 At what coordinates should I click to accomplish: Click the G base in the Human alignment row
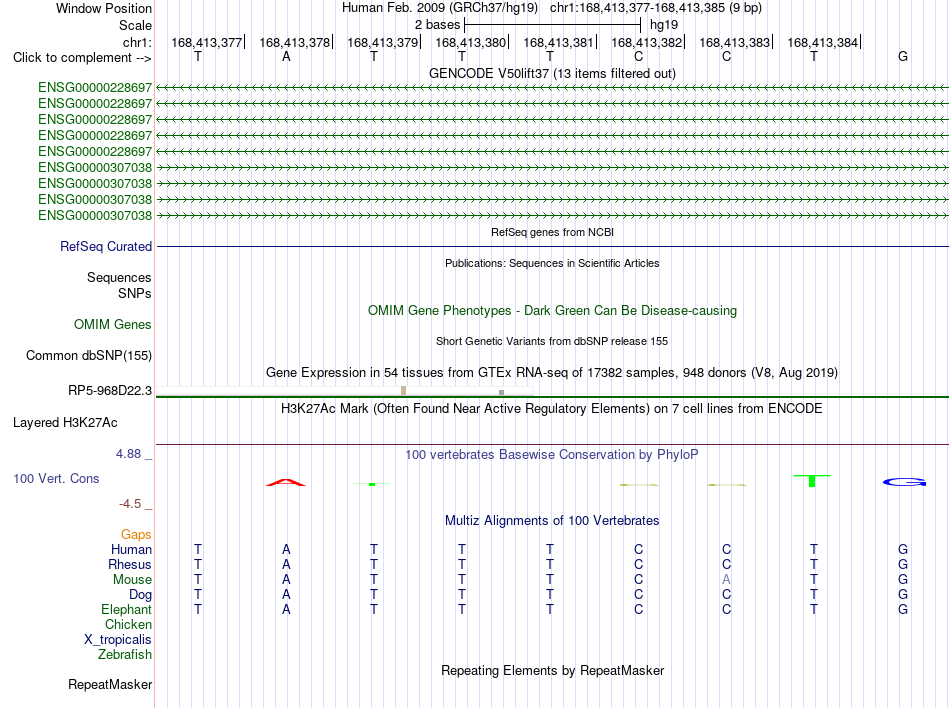[x=903, y=549]
